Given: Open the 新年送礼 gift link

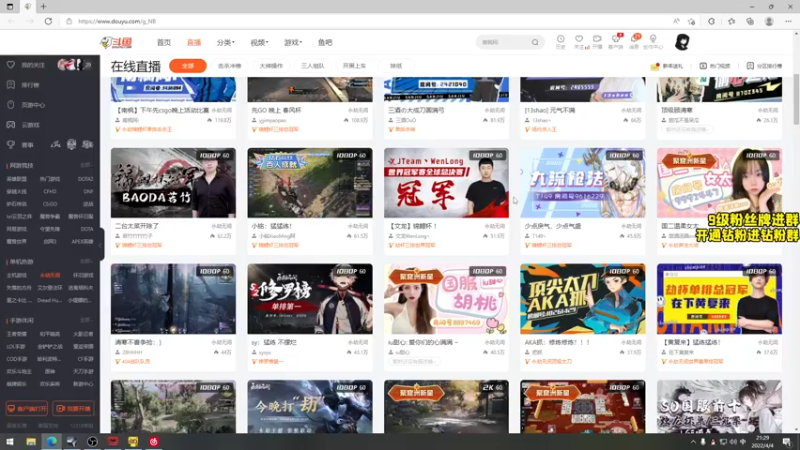Looking at the screenshot, I should tap(667, 66).
